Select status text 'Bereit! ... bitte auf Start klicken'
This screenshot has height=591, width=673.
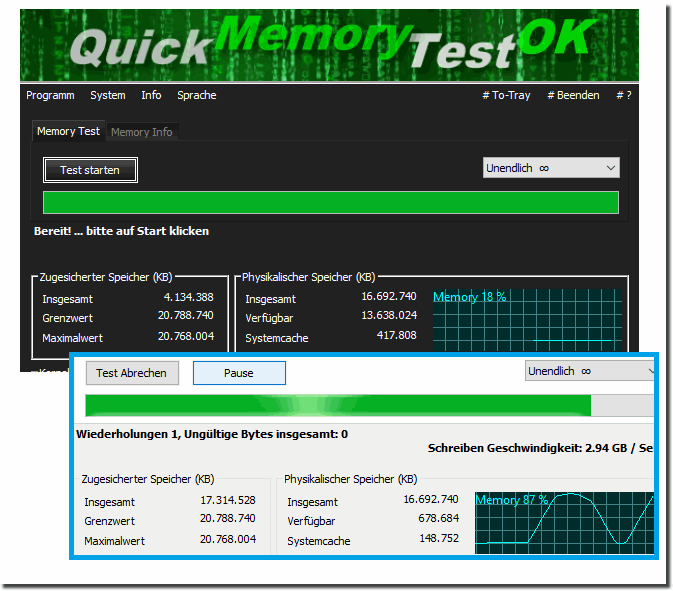pyautogui.click(x=121, y=231)
